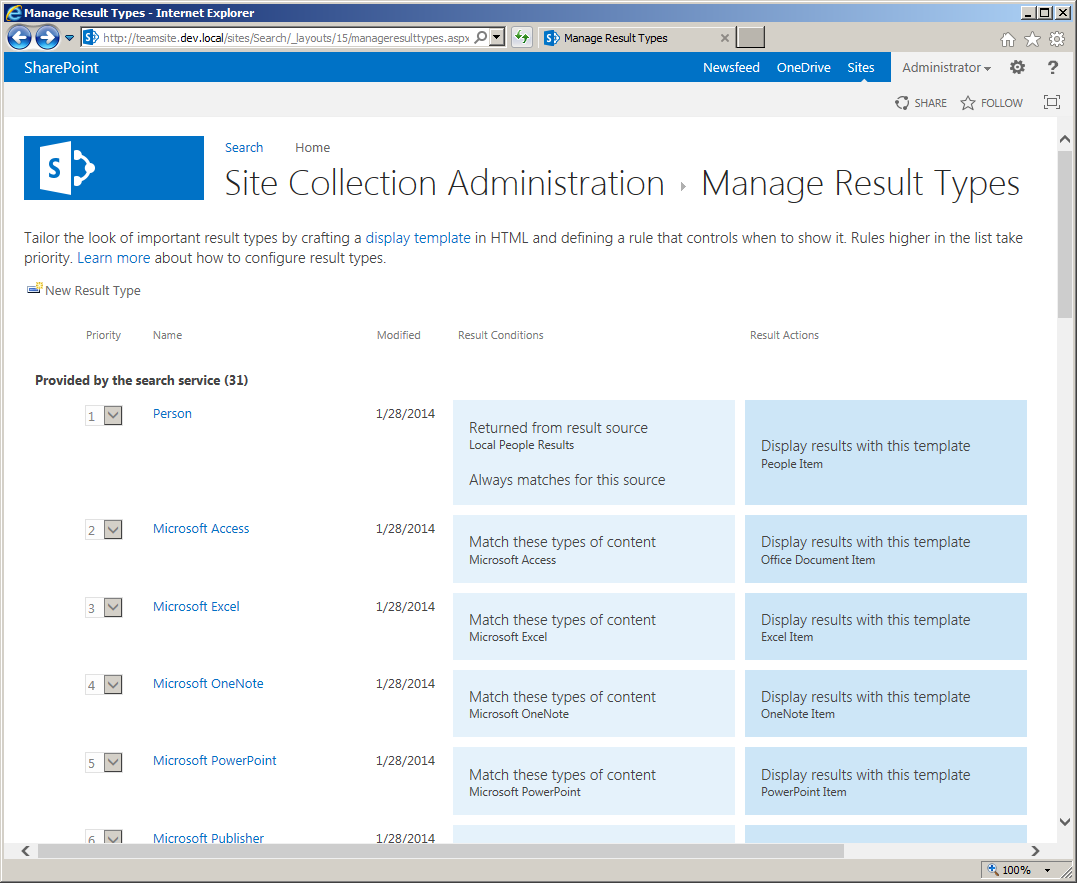Click the horizontal scrollbar right arrow

pos(1035,851)
